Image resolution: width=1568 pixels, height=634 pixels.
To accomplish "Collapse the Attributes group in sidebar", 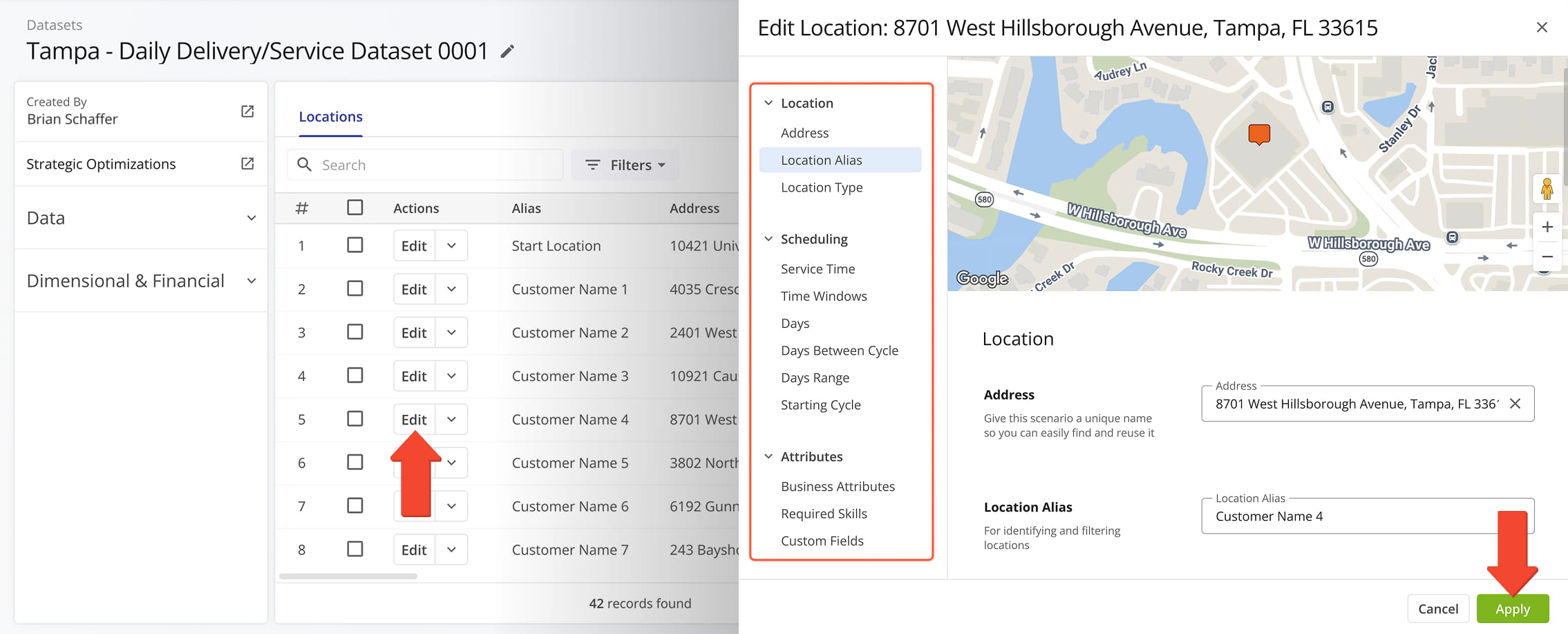I will tap(768, 456).
